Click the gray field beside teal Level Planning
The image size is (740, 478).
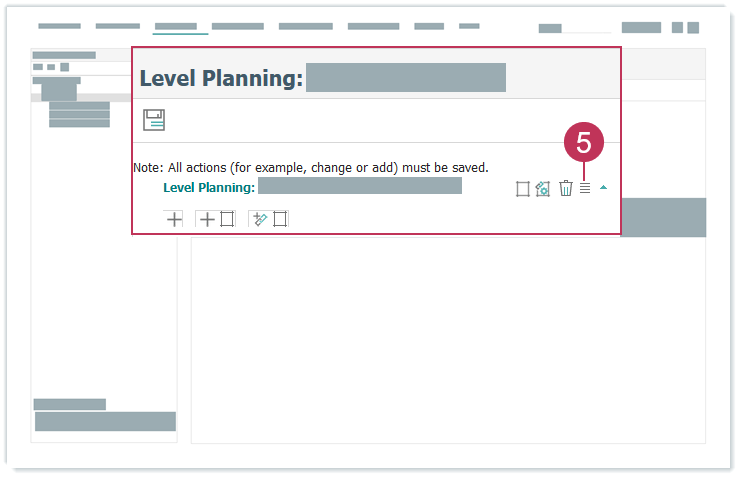click(360, 186)
